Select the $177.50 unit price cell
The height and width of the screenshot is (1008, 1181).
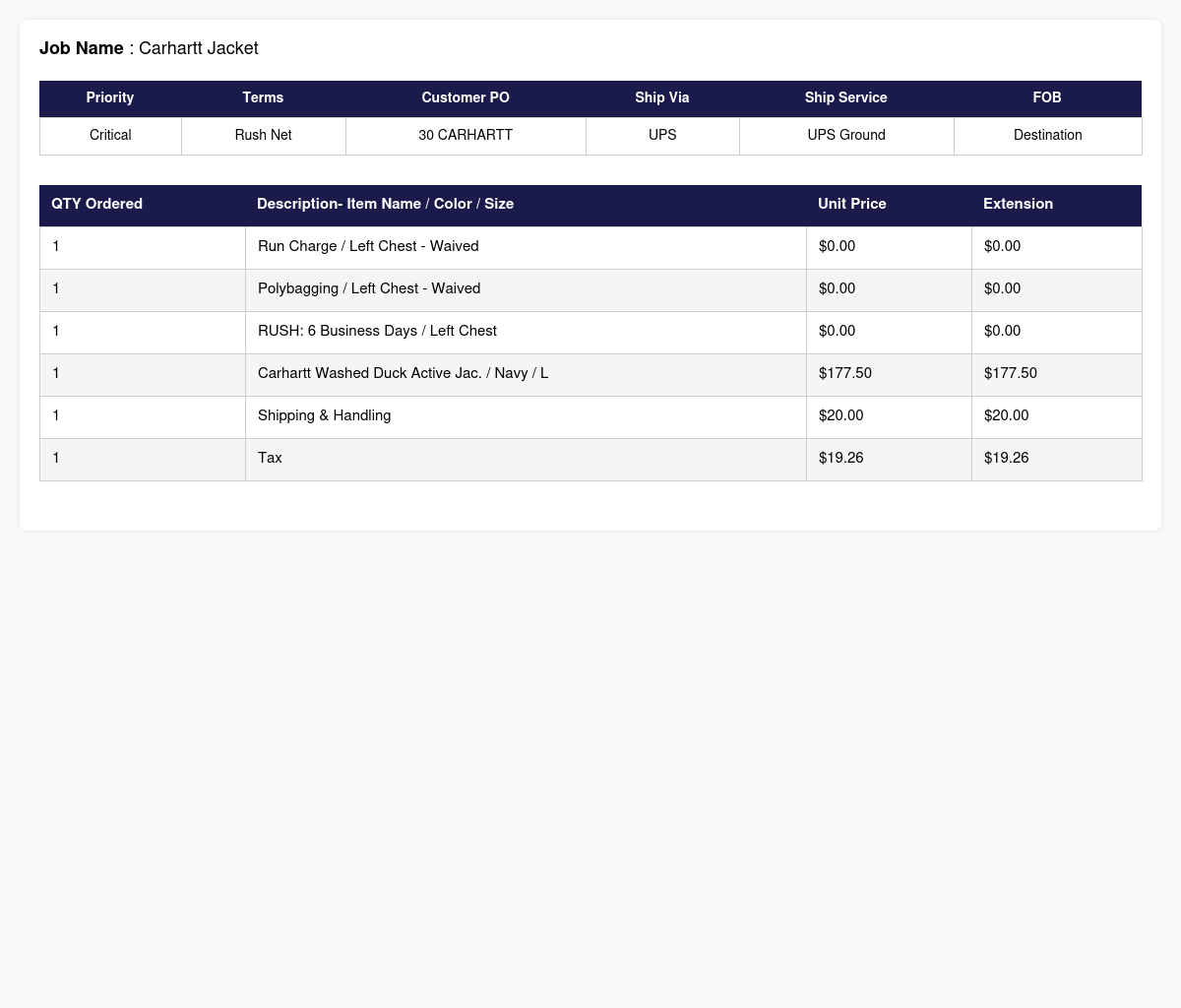click(890, 374)
